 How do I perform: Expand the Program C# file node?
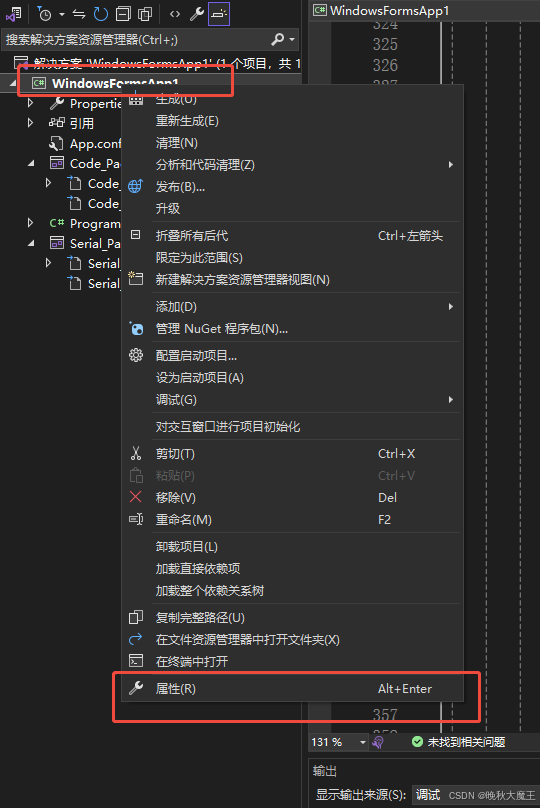point(30,223)
